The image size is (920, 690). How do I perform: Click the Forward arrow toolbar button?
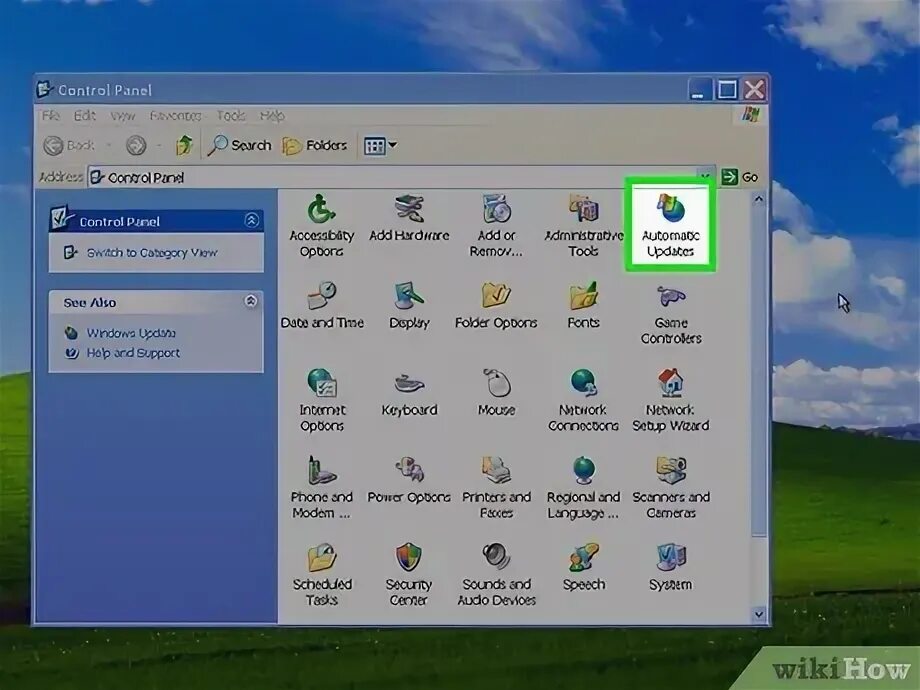(x=136, y=145)
